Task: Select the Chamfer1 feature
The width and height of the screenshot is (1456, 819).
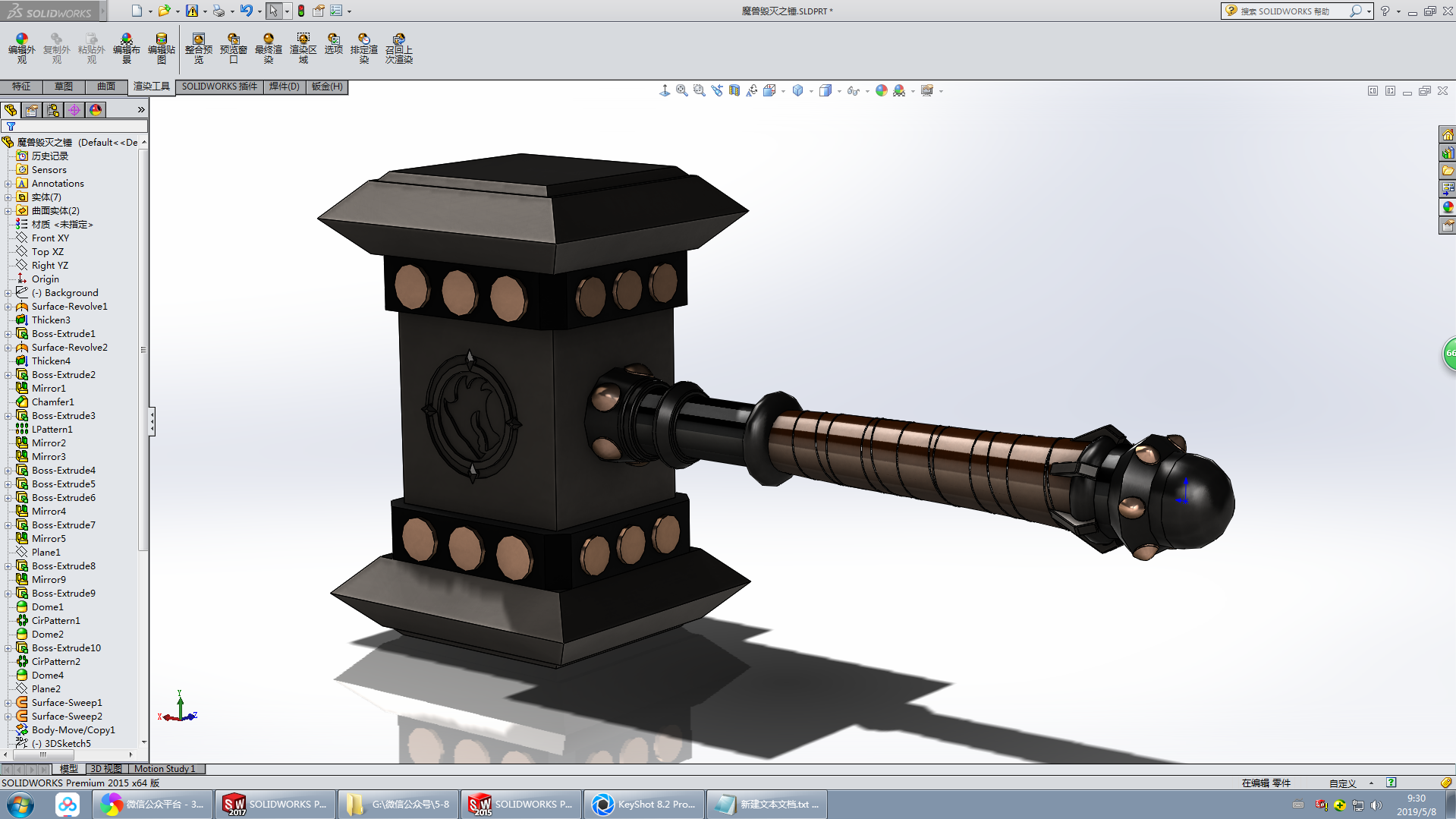Action: pyautogui.click(x=52, y=402)
